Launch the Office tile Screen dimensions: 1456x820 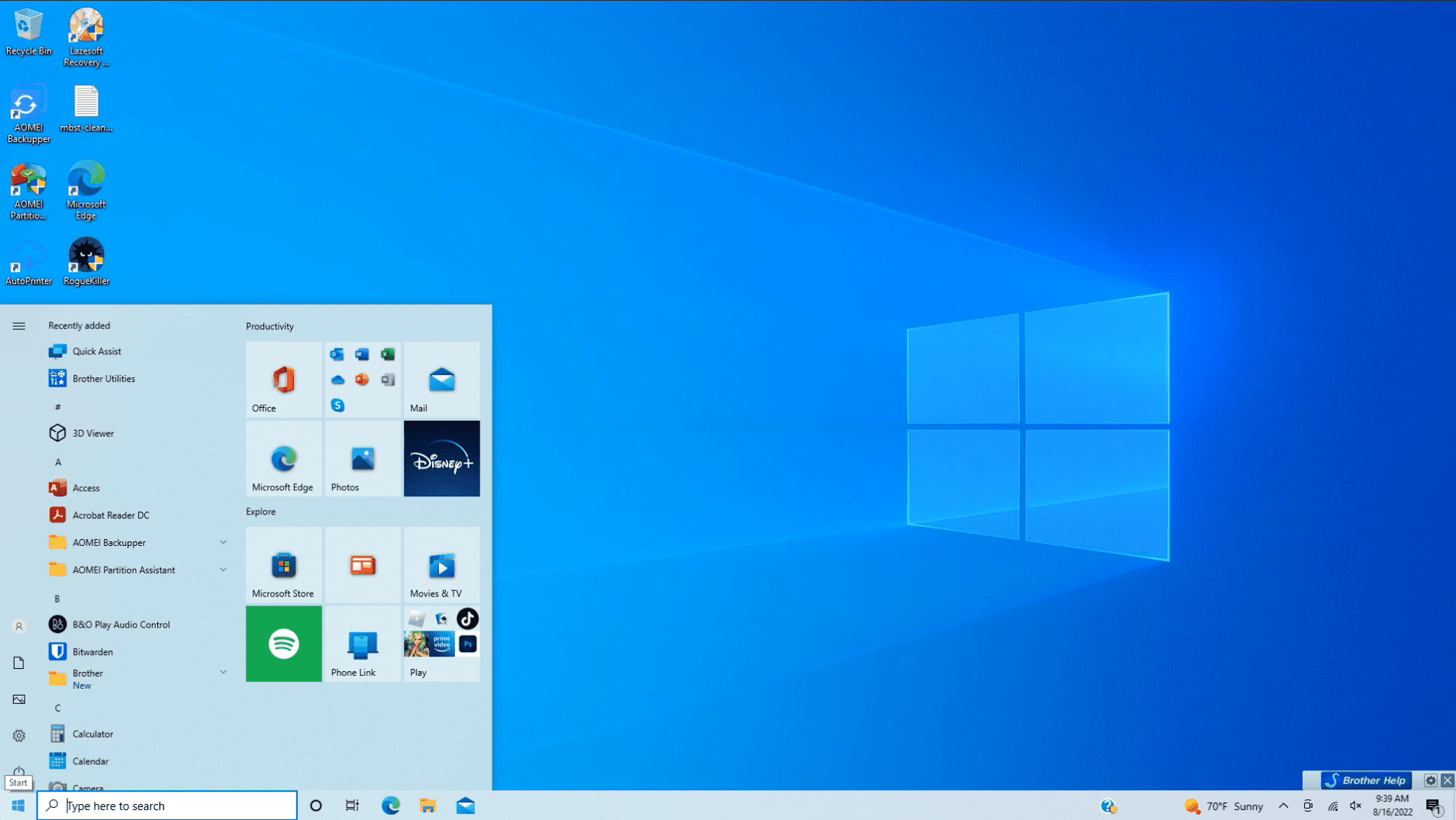coord(284,379)
